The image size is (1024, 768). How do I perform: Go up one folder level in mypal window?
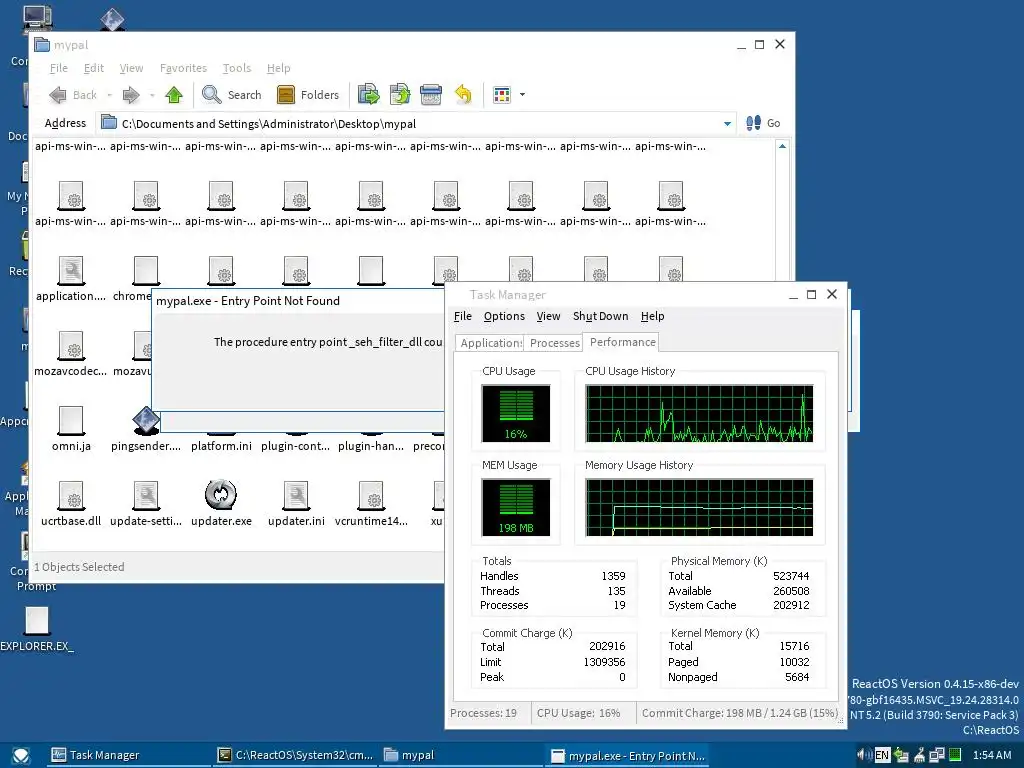pyautogui.click(x=174, y=95)
